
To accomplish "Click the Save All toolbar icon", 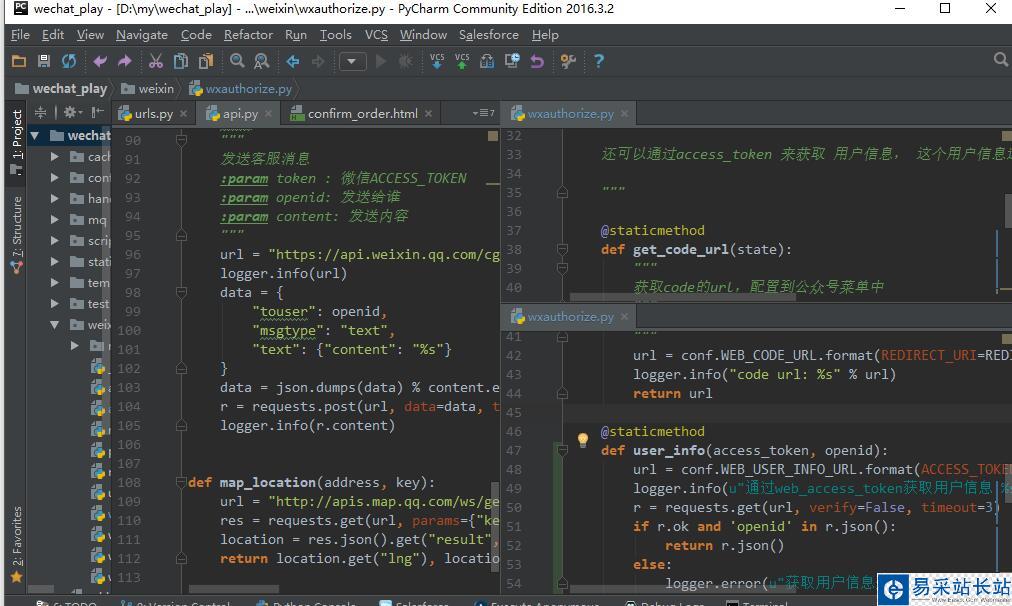I will (43, 61).
